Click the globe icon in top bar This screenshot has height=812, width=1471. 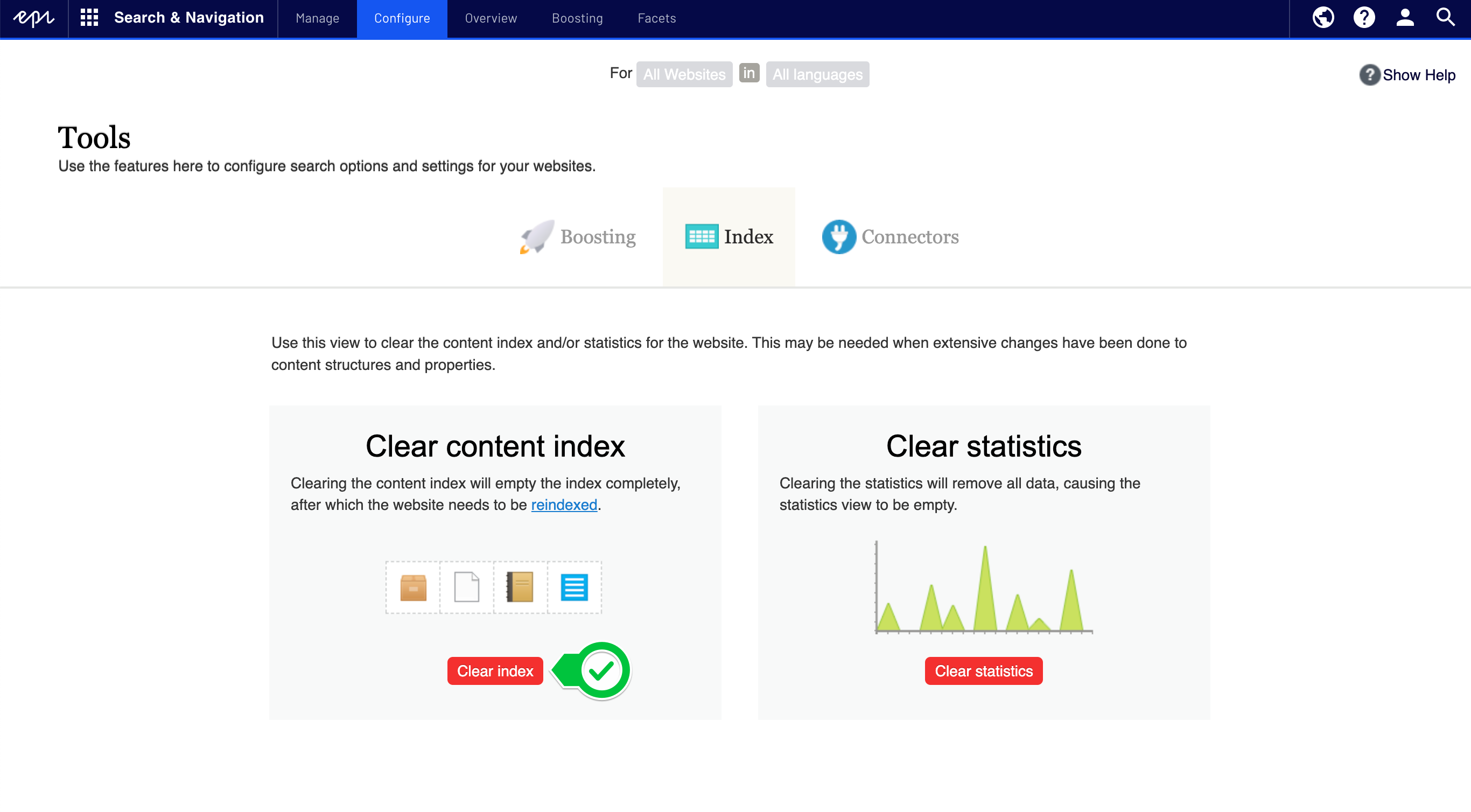1322,18
